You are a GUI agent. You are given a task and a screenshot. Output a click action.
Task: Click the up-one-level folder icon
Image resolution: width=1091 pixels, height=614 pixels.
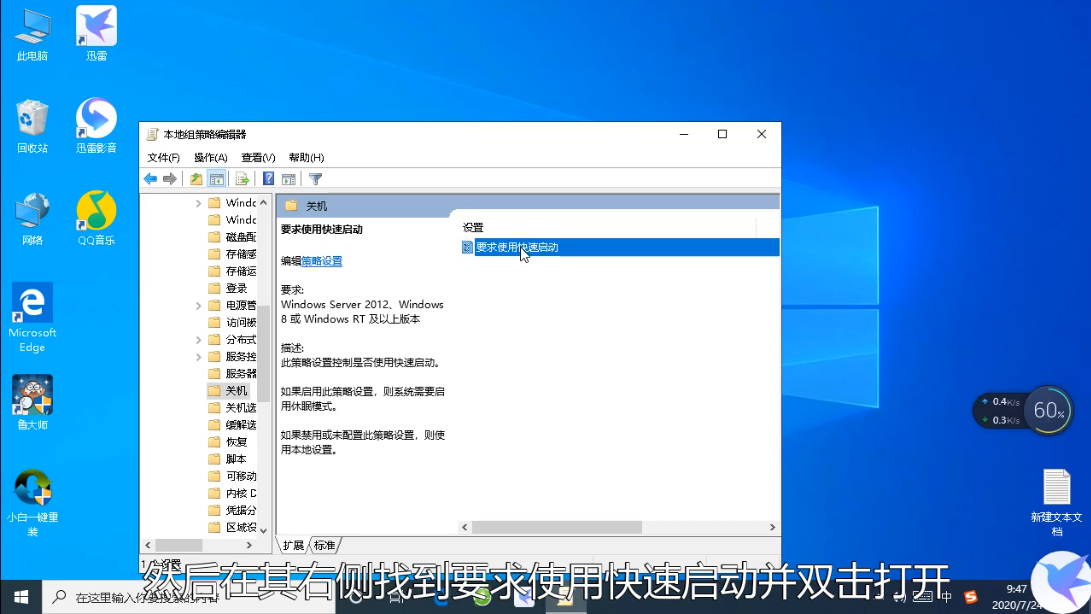[x=196, y=178]
